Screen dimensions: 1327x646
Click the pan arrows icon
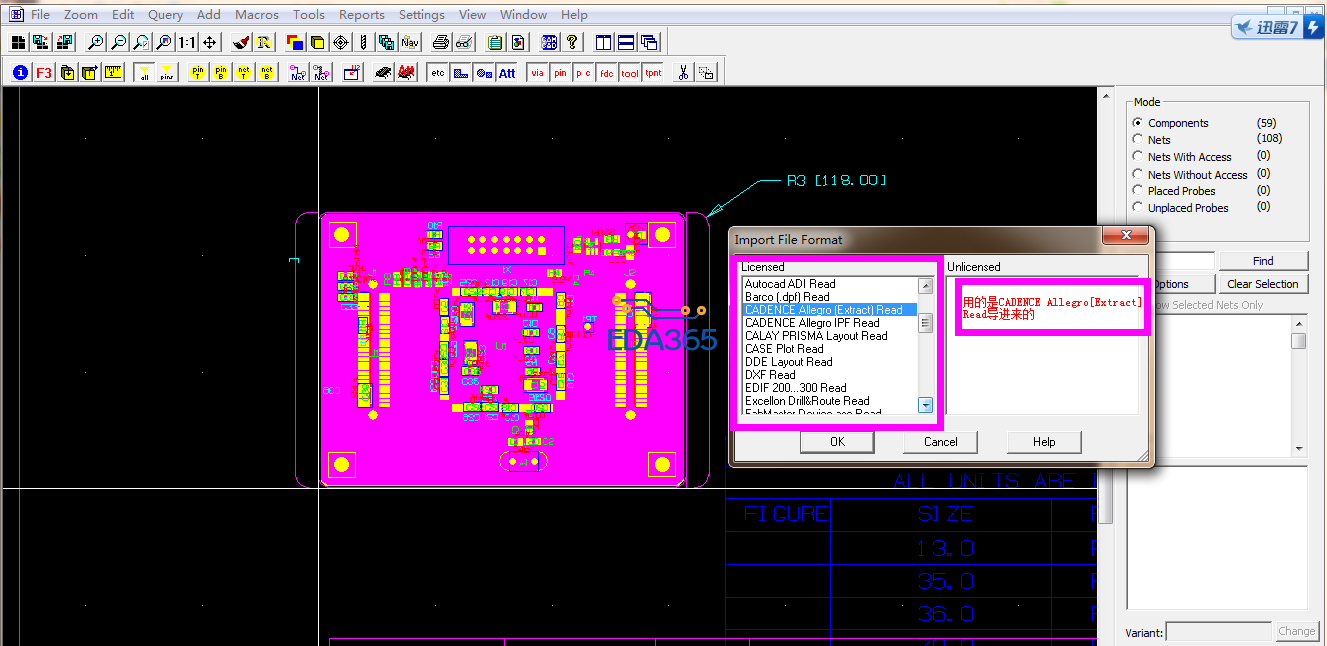tap(210, 42)
